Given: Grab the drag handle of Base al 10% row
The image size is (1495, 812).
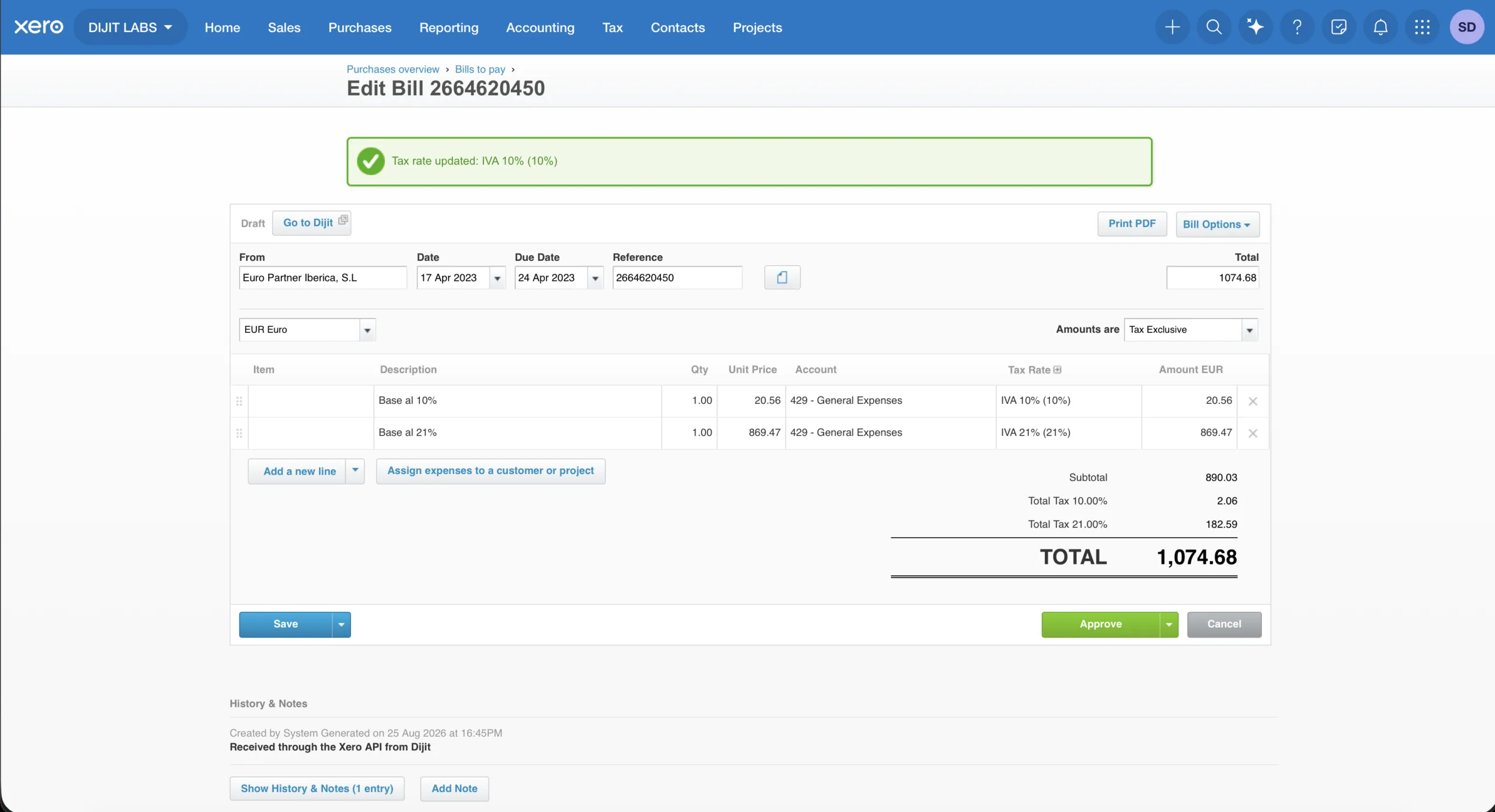Looking at the screenshot, I should coord(239,401).
